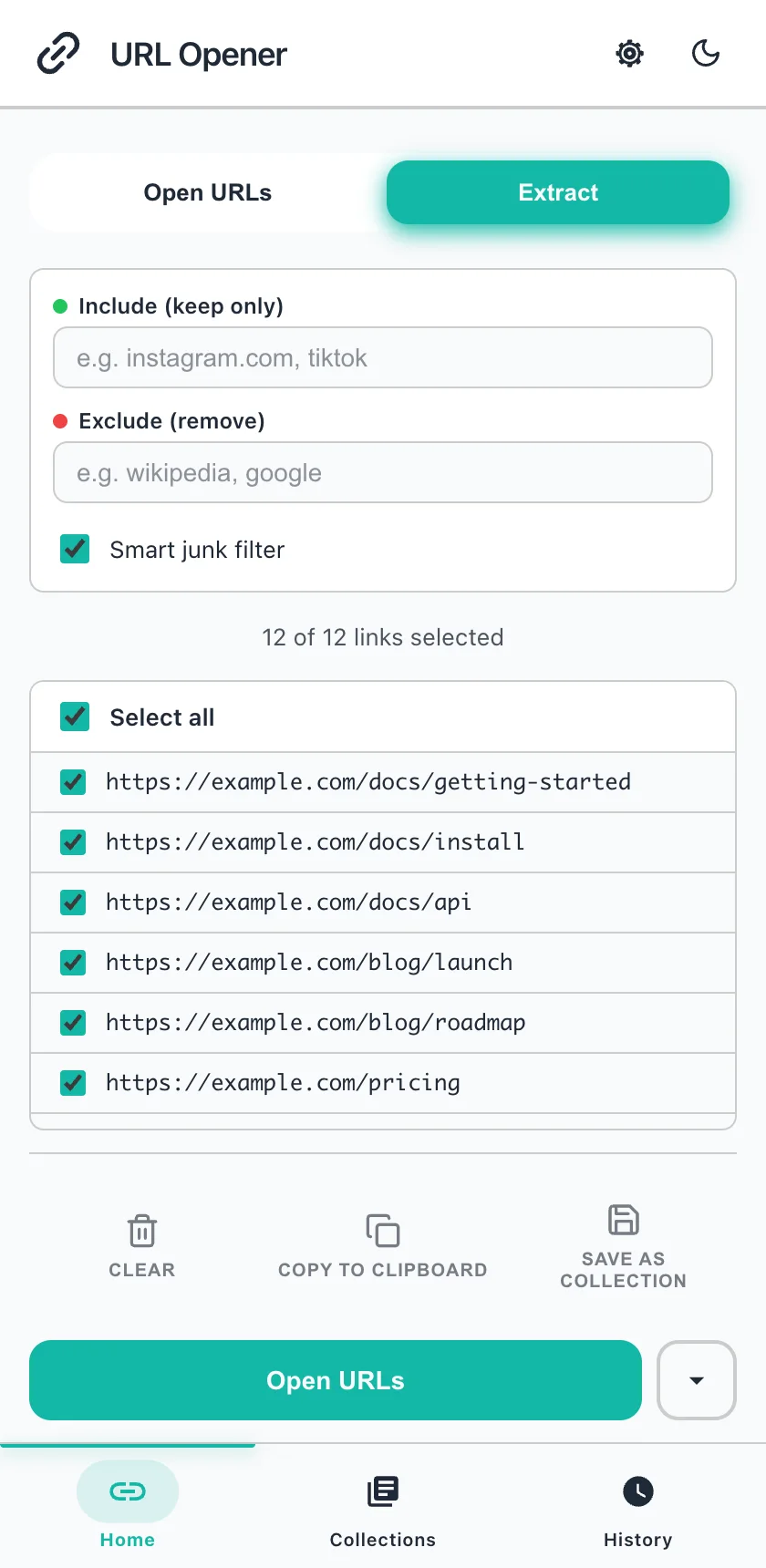Image resolution: width=766 pixels, height=1568 pixels.
Task: Click the Exclude (remove) label
Action: (172, 421)
